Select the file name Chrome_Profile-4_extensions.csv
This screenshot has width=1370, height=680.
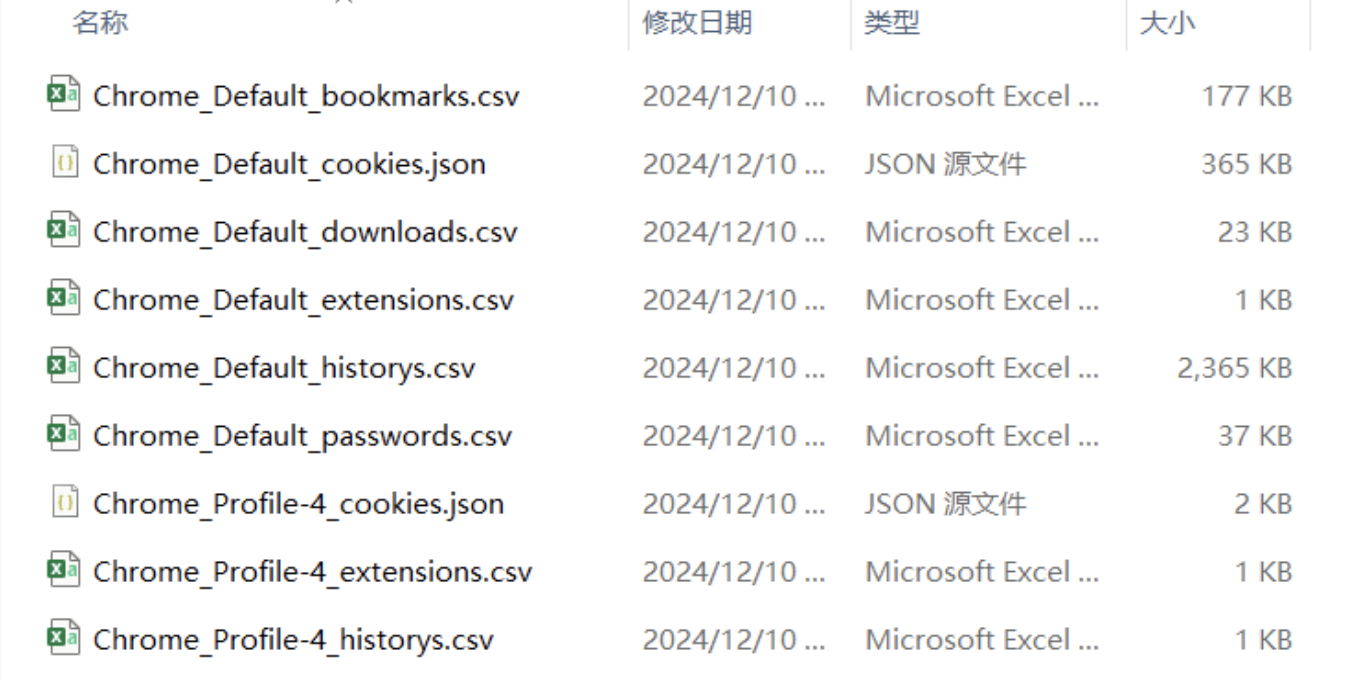[x=312, y=572]
